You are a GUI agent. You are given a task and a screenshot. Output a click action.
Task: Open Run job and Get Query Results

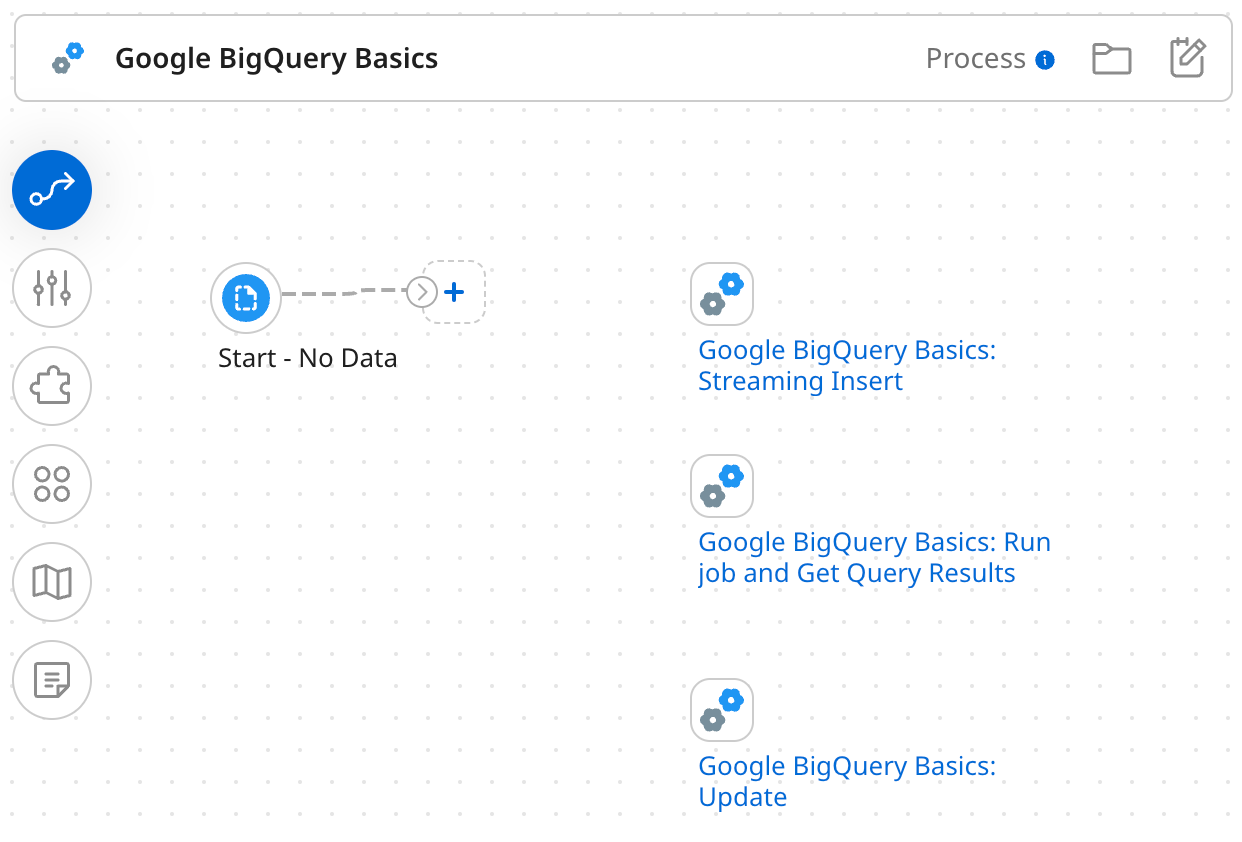click(874, 557)
